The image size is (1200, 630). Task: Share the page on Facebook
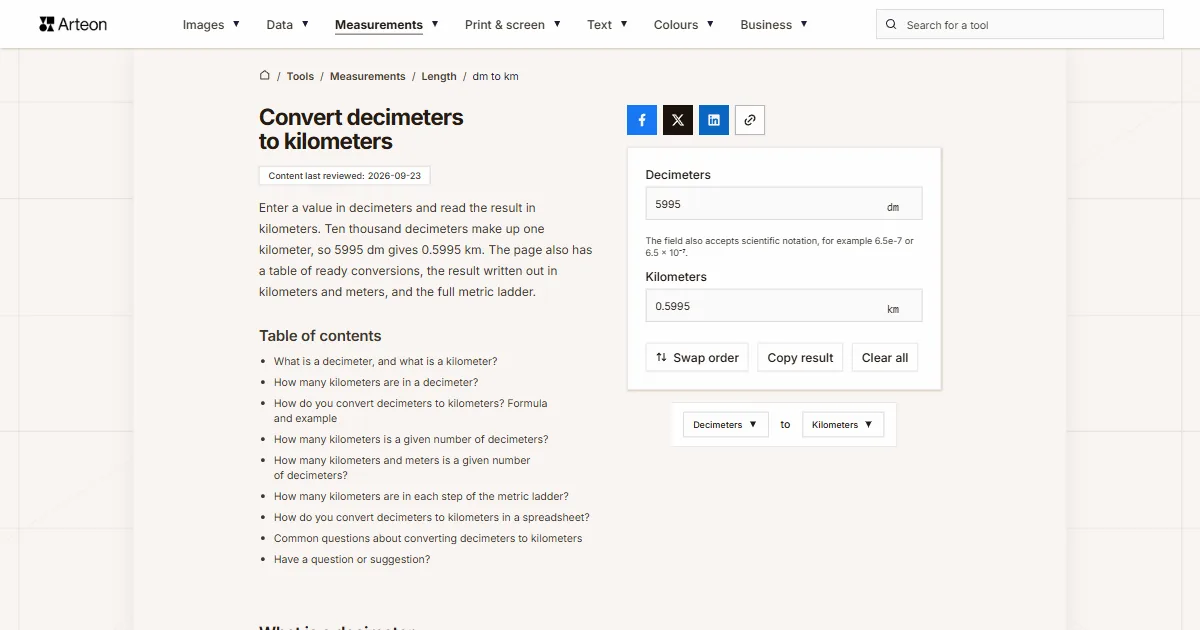click(642, 120)
